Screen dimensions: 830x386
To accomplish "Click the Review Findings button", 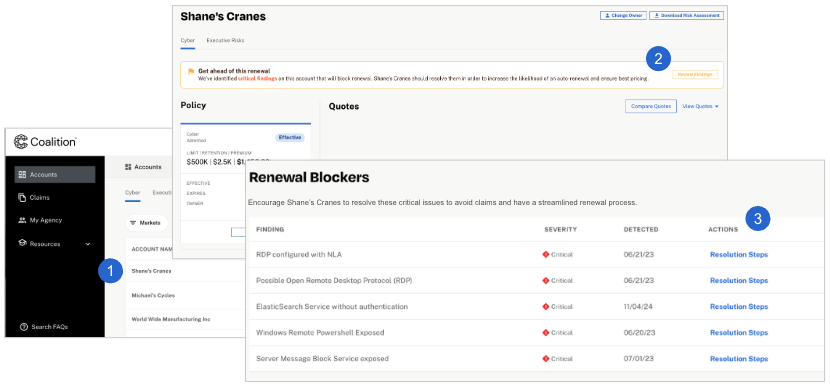I will [696, 75].
